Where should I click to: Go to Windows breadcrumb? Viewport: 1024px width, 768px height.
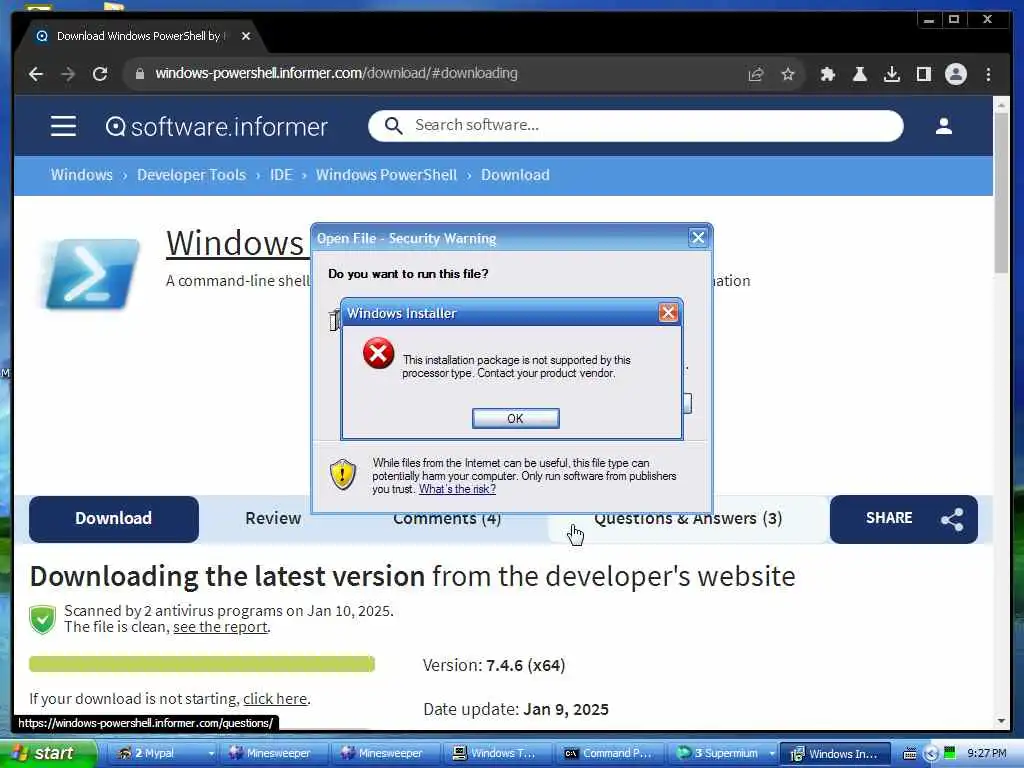tap(82, 175)
